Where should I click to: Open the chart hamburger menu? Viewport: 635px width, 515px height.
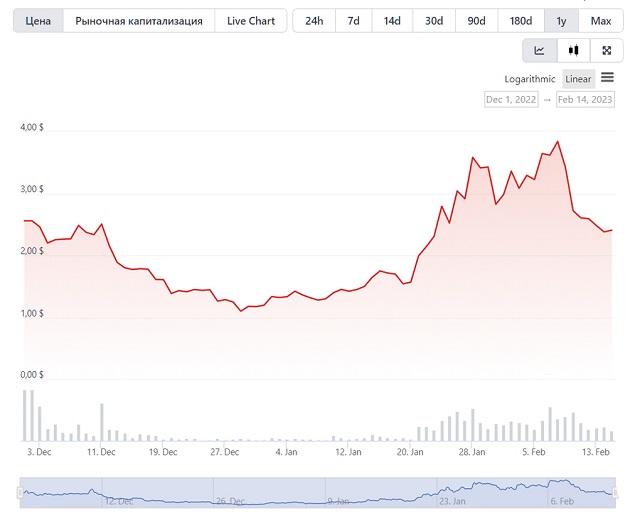pos(607,77)
